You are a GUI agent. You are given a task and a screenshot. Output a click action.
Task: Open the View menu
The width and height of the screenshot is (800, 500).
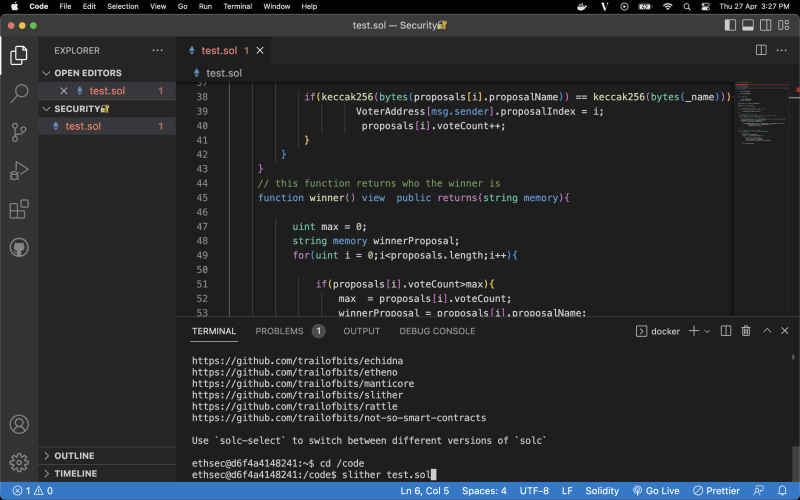click(158, 7)
